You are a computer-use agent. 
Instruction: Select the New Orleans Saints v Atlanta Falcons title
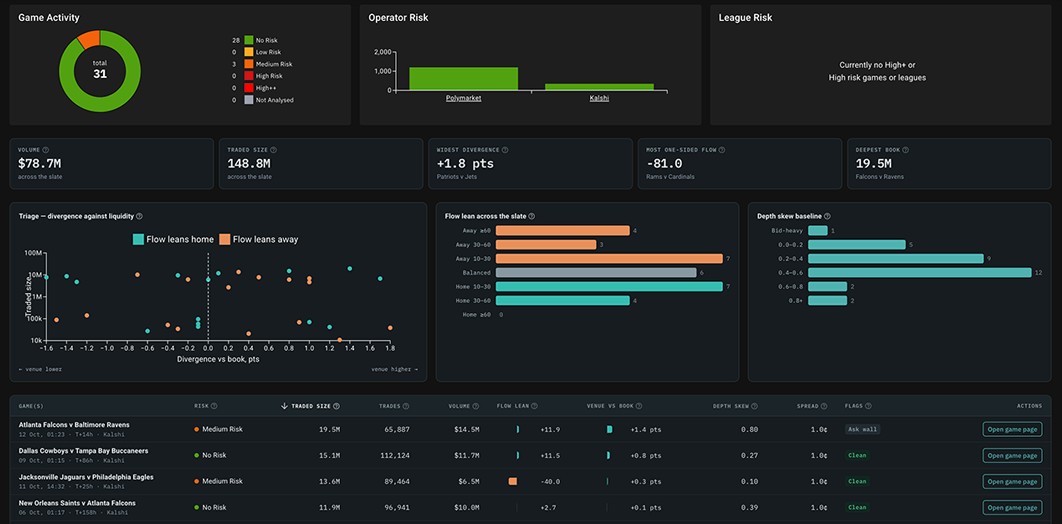[x=77, y=503]
